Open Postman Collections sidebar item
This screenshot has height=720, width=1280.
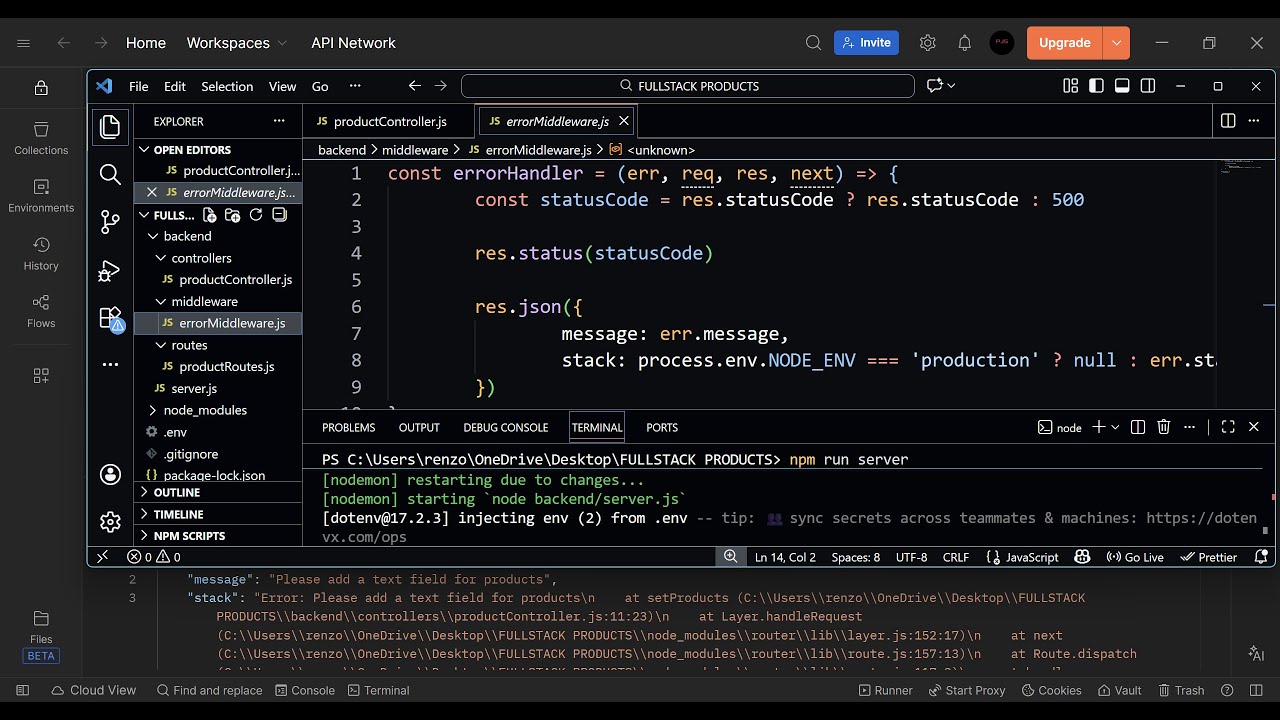point(41,138)
